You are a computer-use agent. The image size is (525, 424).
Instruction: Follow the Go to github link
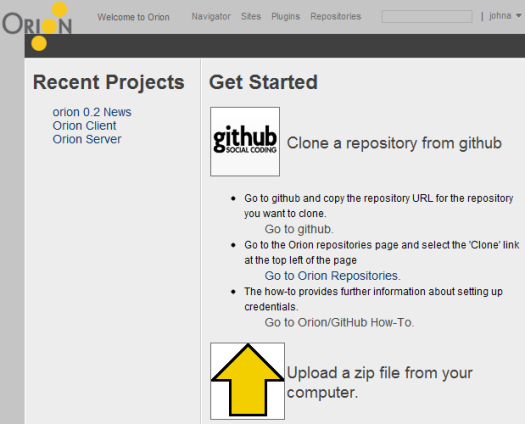click(x=299, y=229)
